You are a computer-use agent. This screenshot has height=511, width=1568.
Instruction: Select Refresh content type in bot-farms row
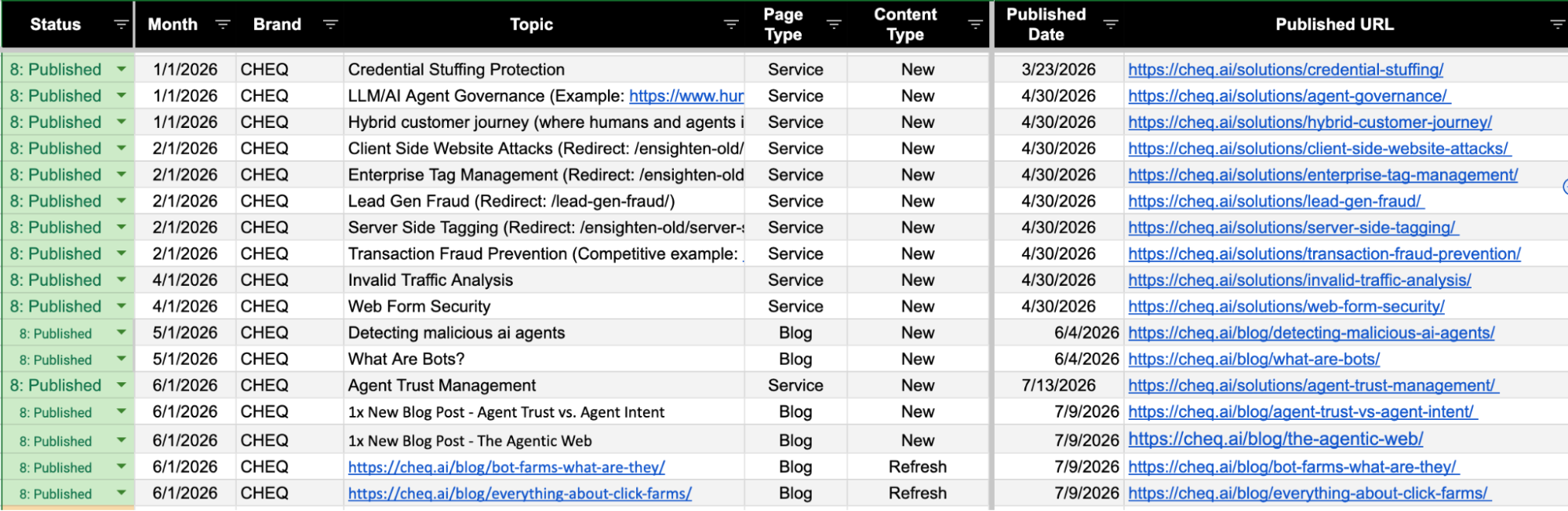(918, 467)
